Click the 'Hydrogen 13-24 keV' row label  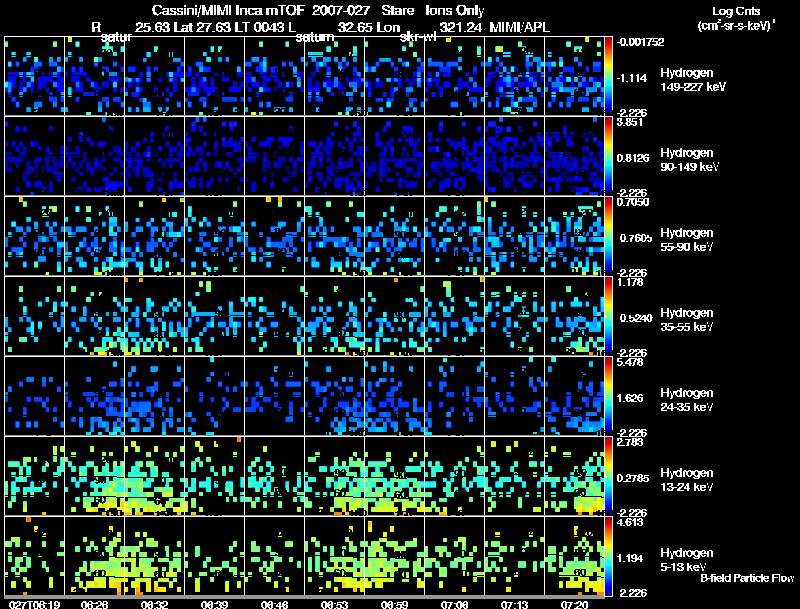pos(687,480)
